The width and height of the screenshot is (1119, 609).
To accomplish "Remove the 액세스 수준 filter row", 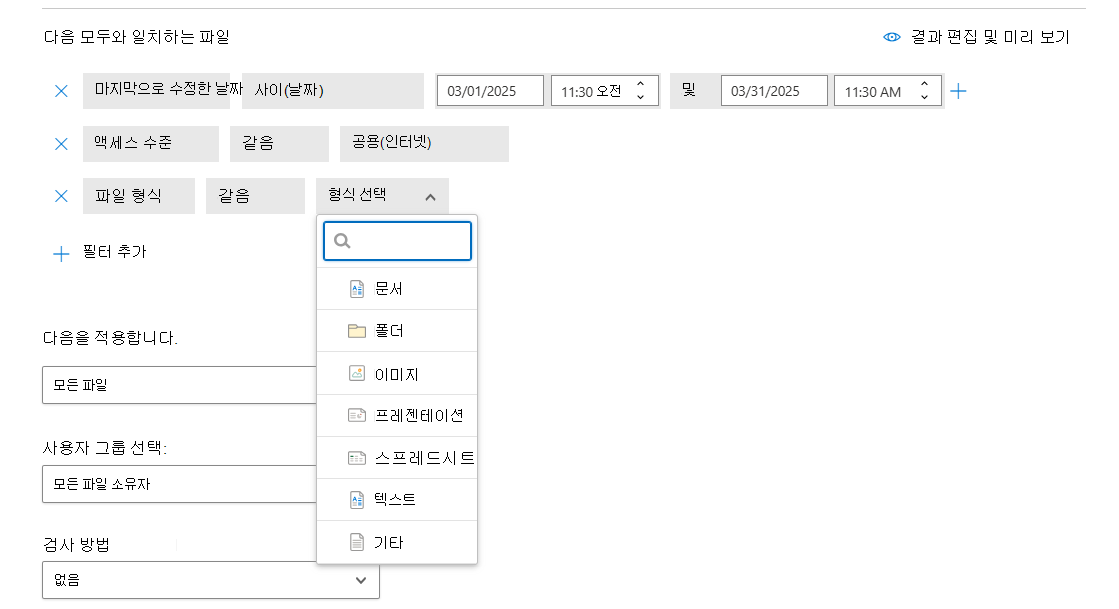I will tap(61, 144).
